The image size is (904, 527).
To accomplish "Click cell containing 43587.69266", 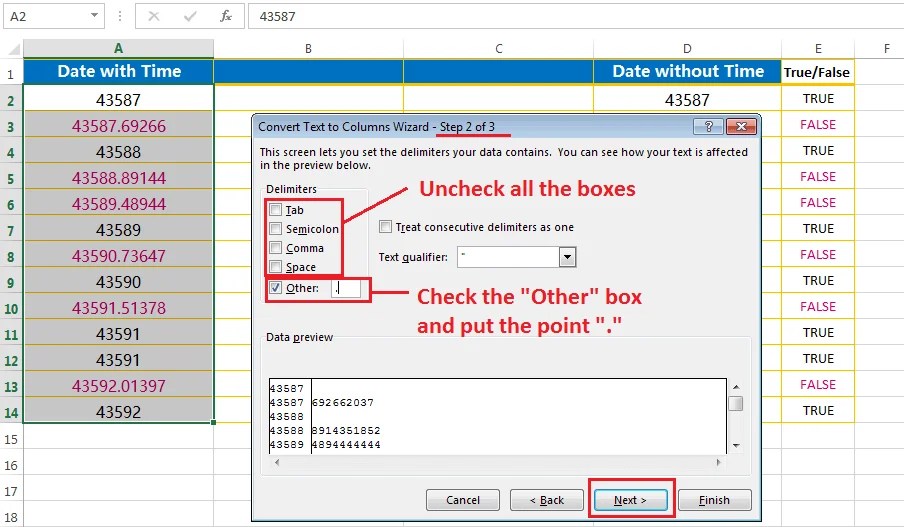I will pyautogui.click(x=118, y=126).
